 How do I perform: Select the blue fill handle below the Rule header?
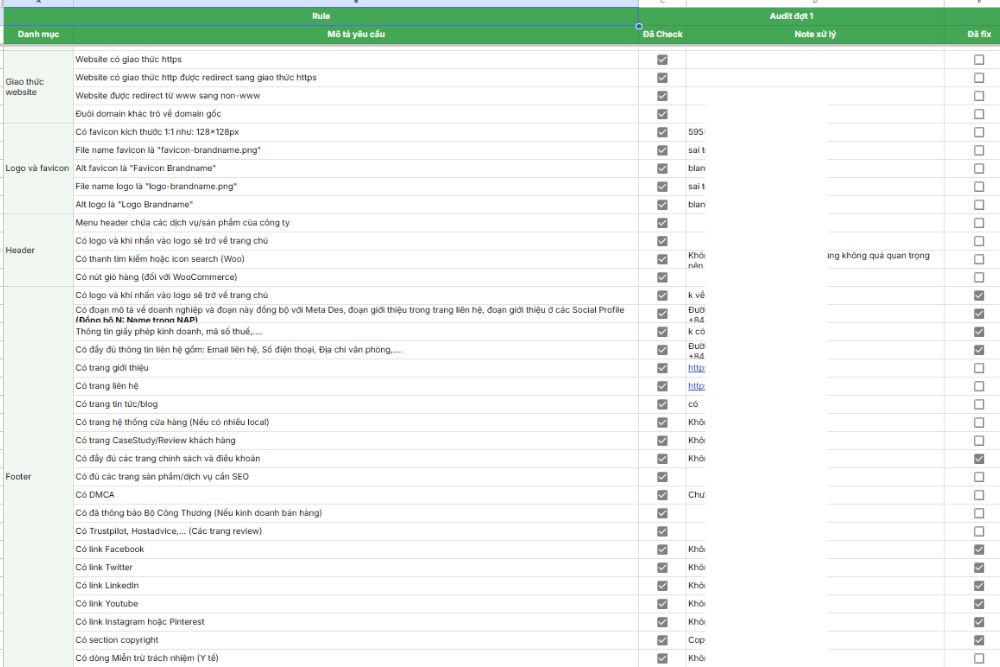638,26
